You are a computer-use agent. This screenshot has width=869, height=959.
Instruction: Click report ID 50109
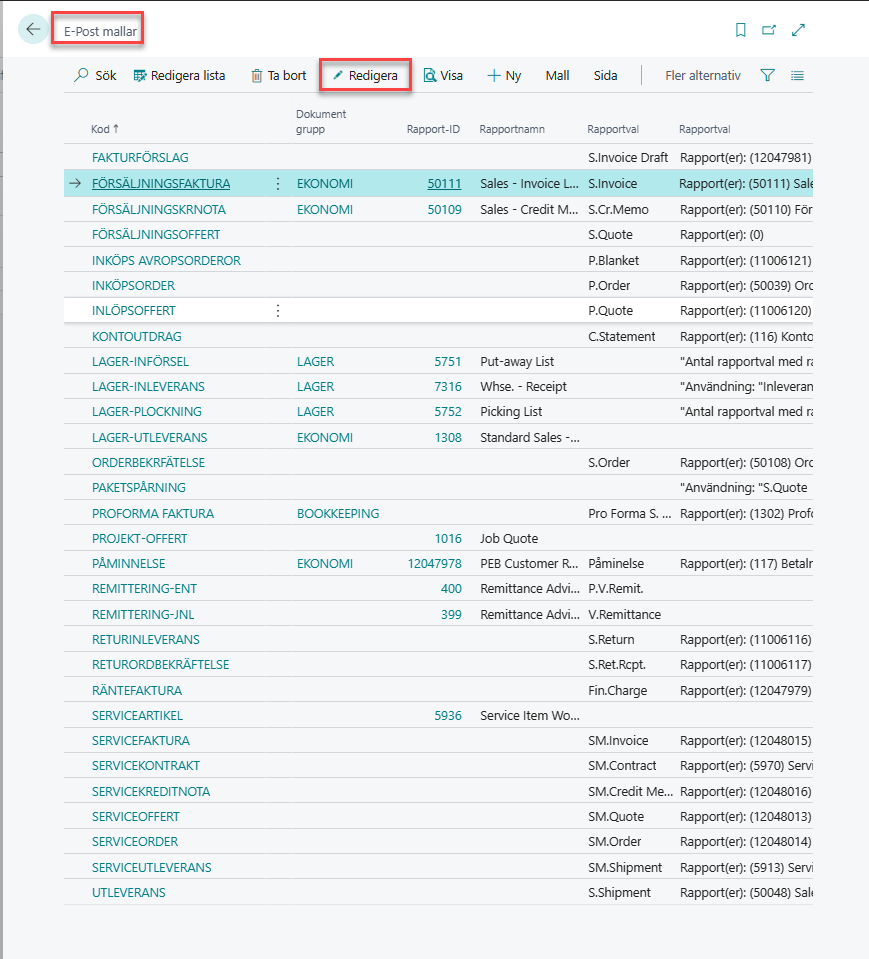[445, 209]
